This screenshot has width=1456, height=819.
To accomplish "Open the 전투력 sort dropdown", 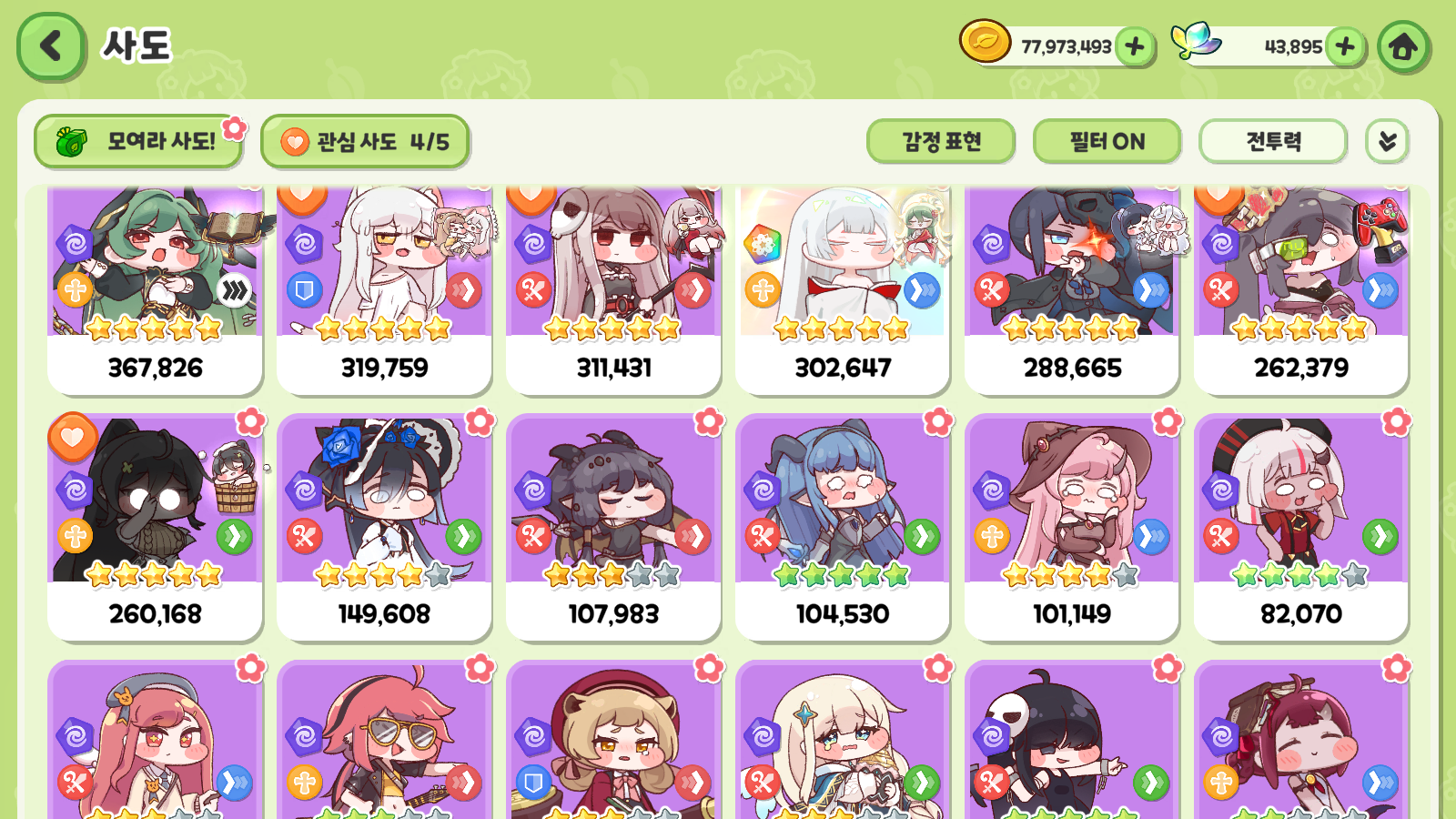I will tap(1272, 142).
